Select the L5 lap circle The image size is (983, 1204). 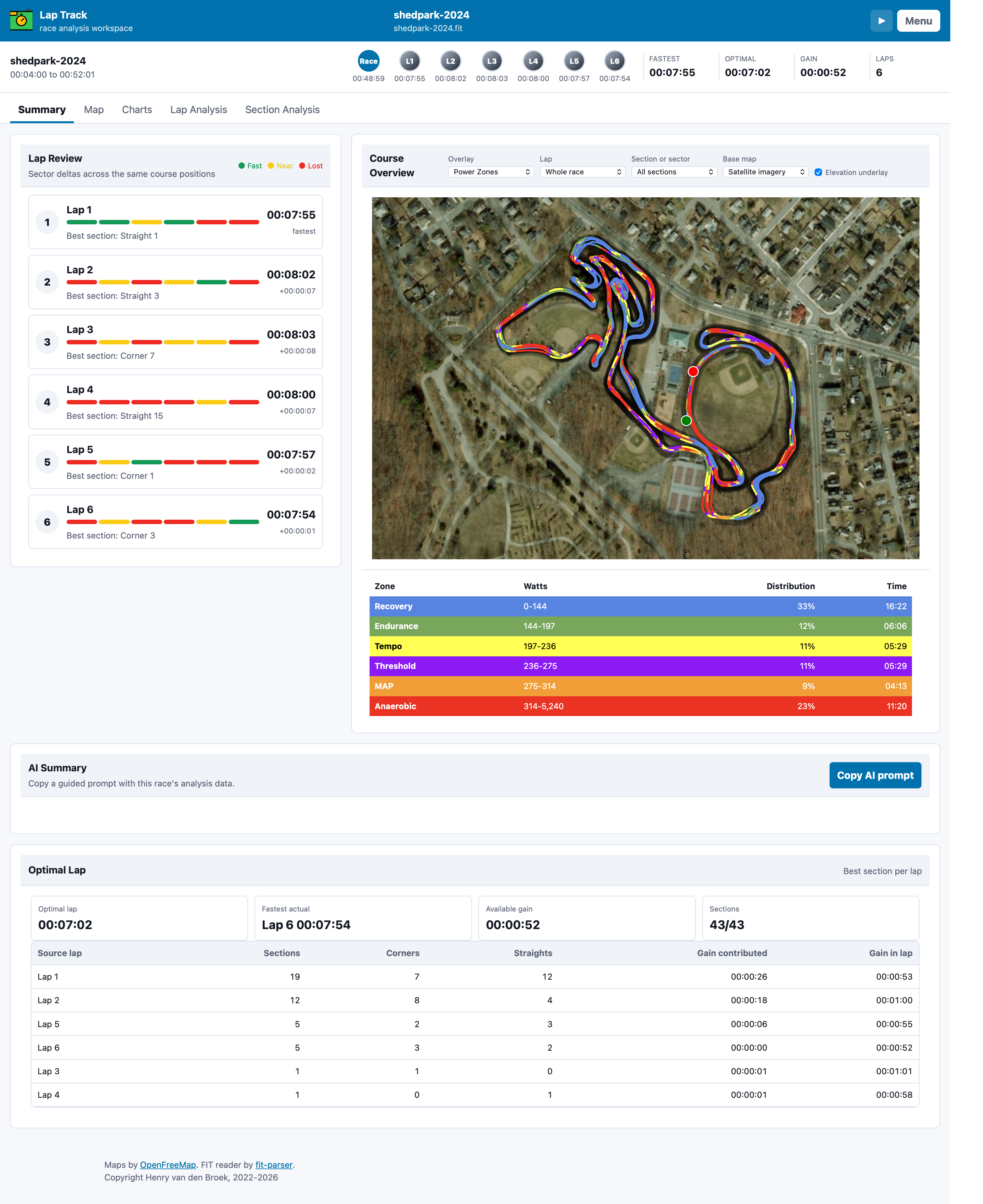click(574, 61)
